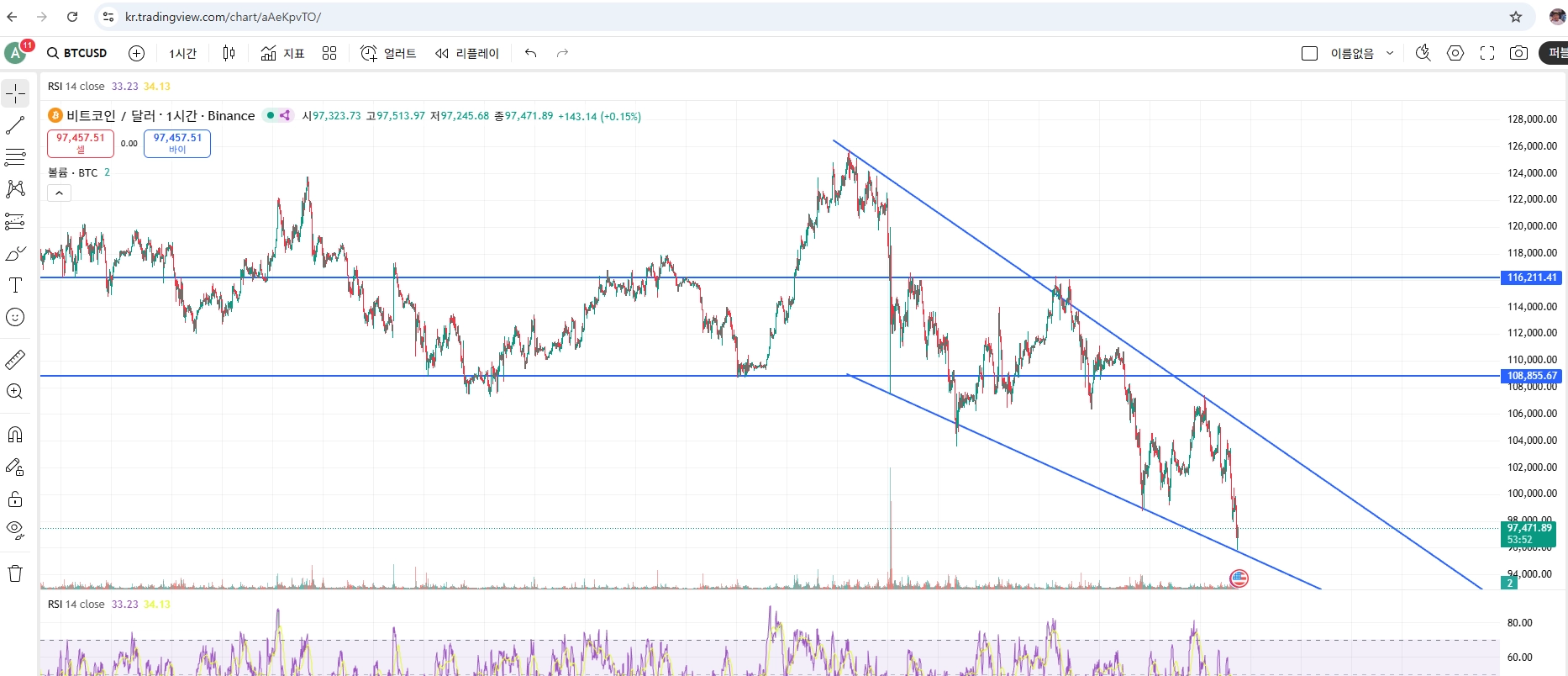Select the text annotation tool
Image resolution: width=1568 pixels, height=676 pixels.
(16, 285)
